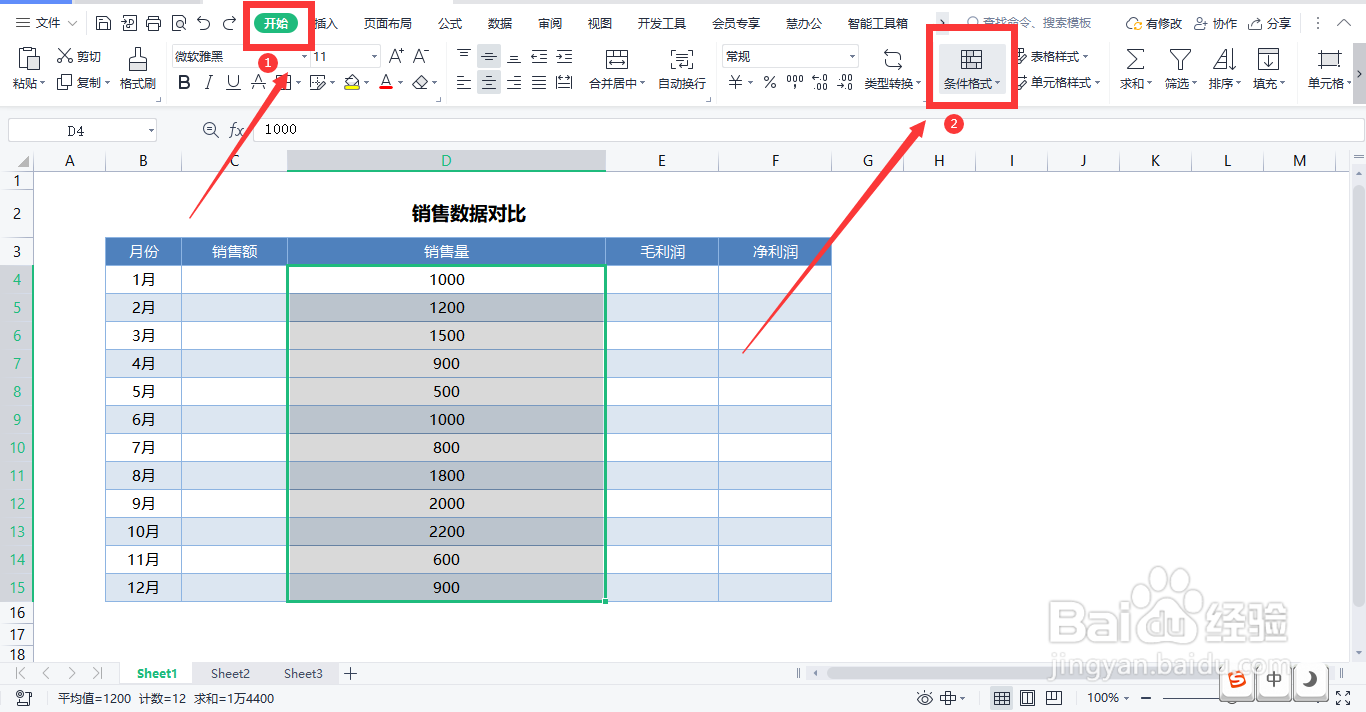Click 有修改 status button
Image resolution: width=1366 pixels, height=712 pixels.
point(1154,23)
